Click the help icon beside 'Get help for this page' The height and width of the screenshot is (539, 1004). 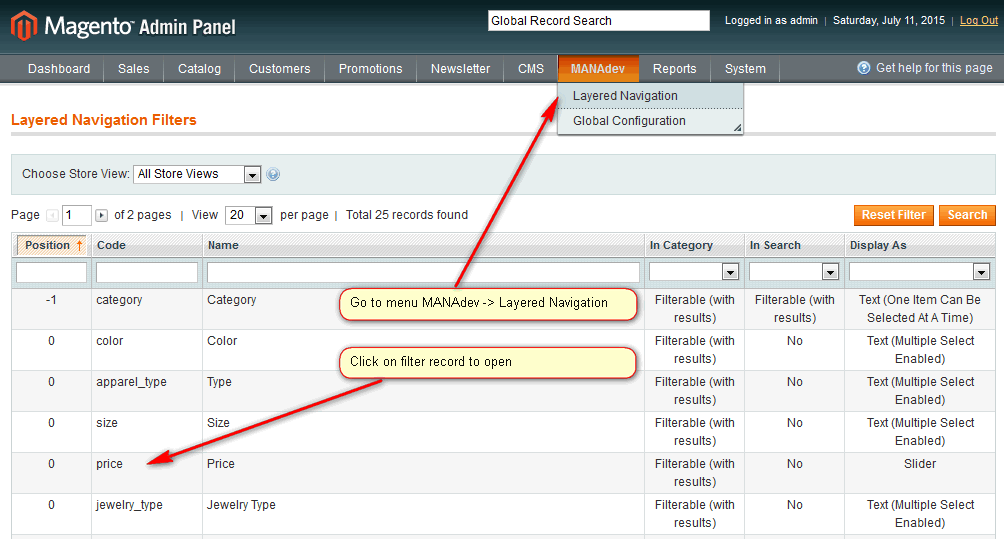[864, 68]
